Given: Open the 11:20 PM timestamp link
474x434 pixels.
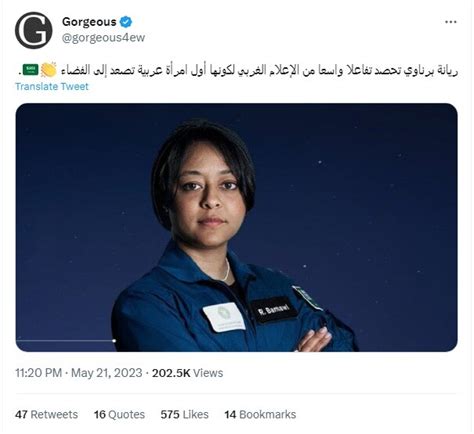Looking at the screenshot, I should click(x=38, y=373).
